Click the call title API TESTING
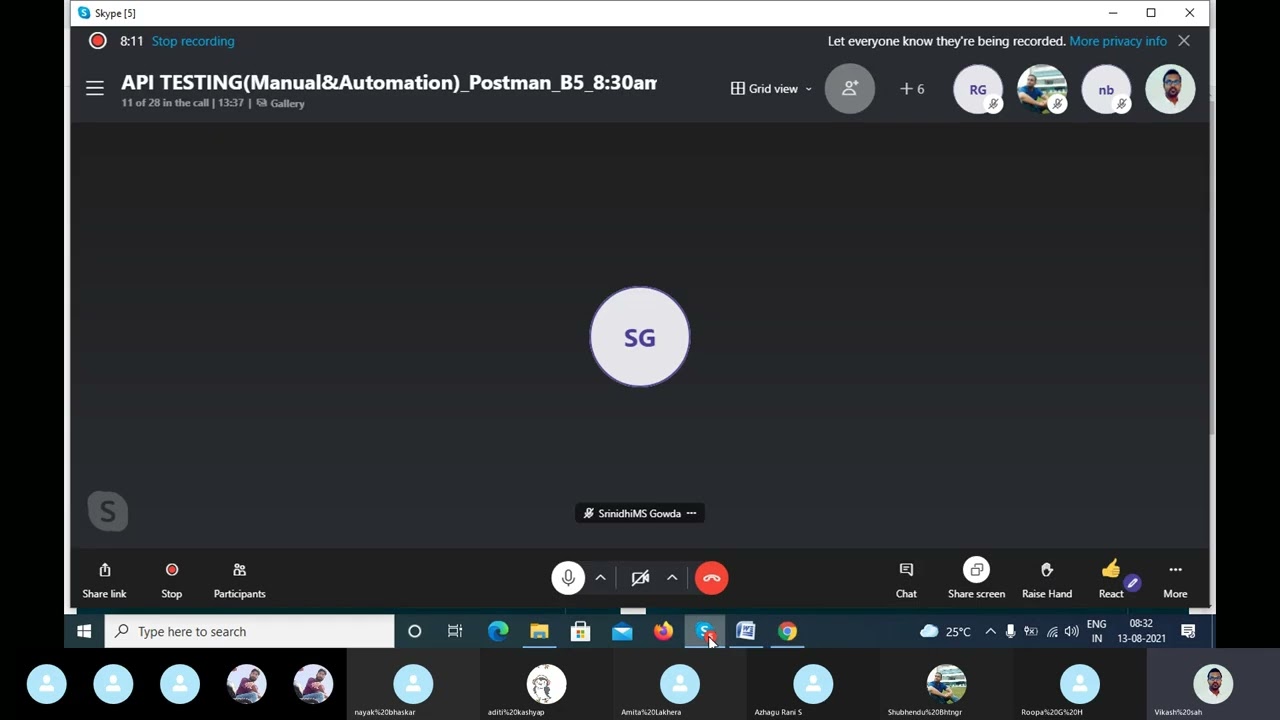1280x720 pixels. 389,83
